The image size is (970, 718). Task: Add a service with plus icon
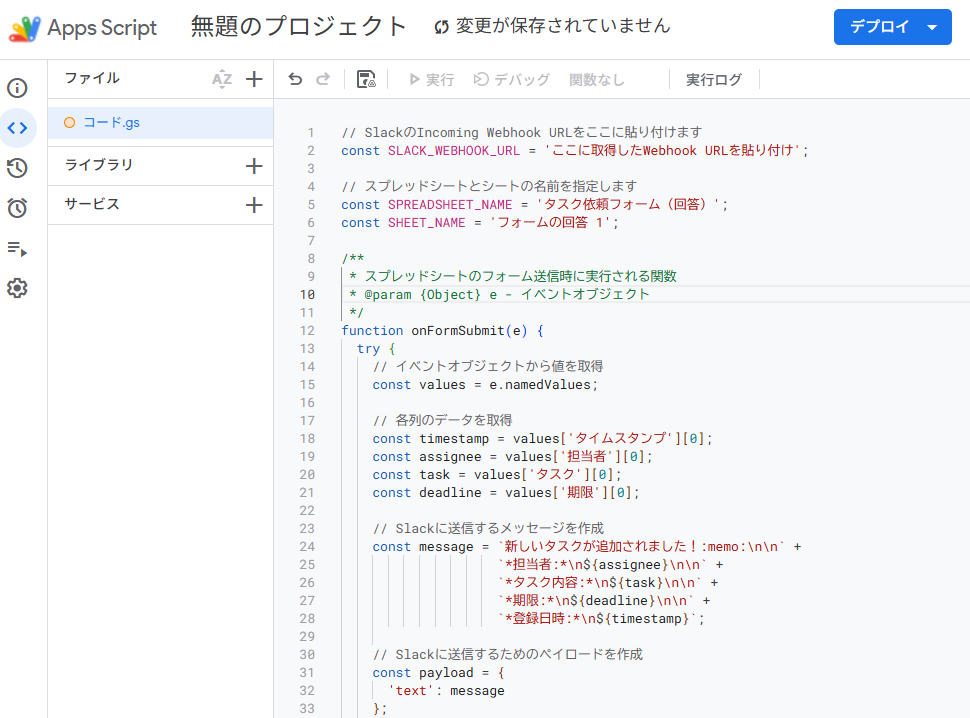(x=254, y=205)
